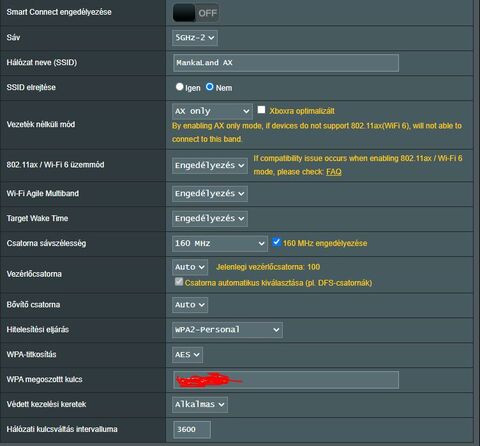Open the Bővítő csatorna Auto dropdown
Viewport: 480px width, 446px height.
click(190, 305)
